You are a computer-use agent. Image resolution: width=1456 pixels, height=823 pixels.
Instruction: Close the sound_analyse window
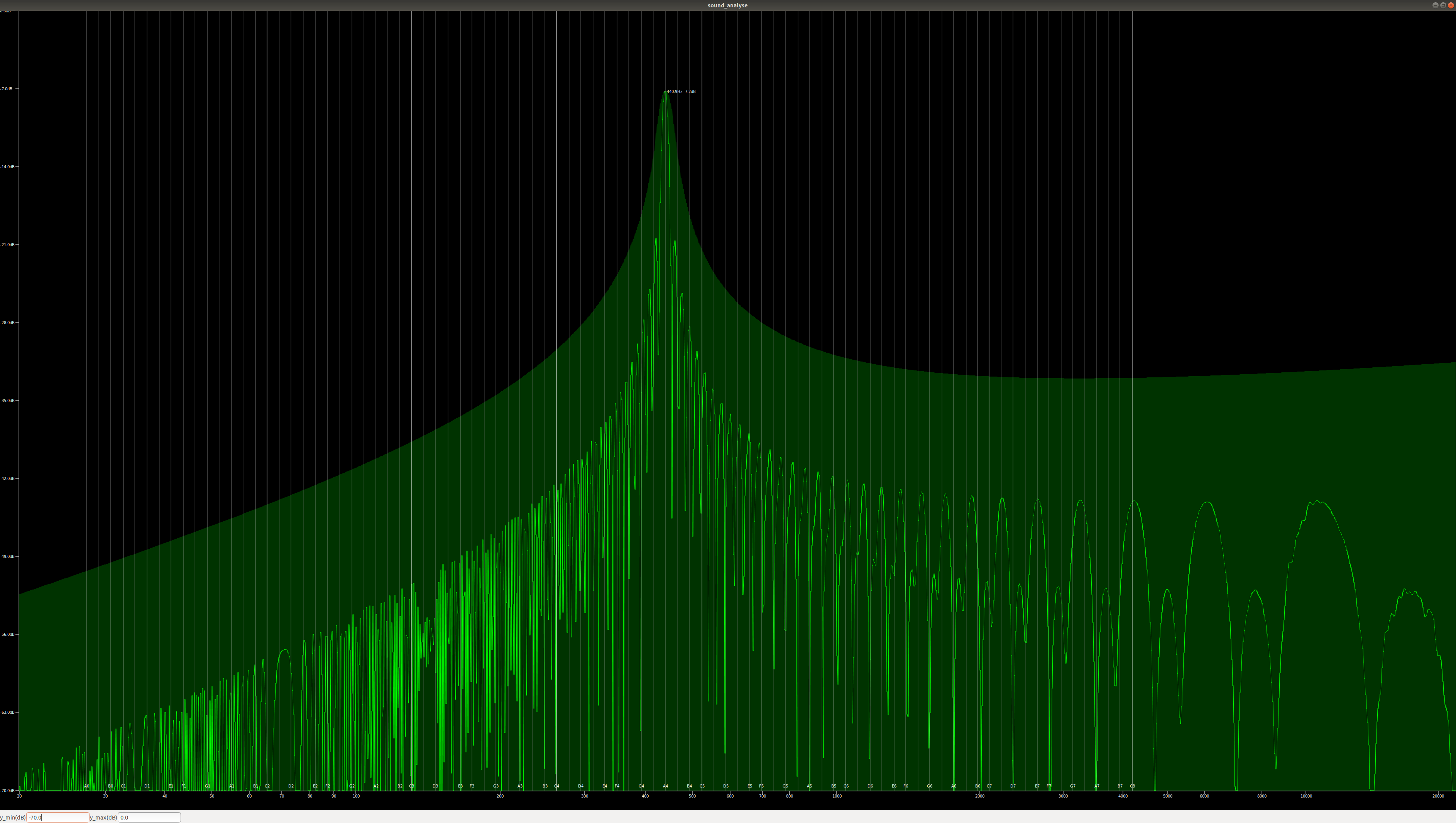click(1450, 5)
